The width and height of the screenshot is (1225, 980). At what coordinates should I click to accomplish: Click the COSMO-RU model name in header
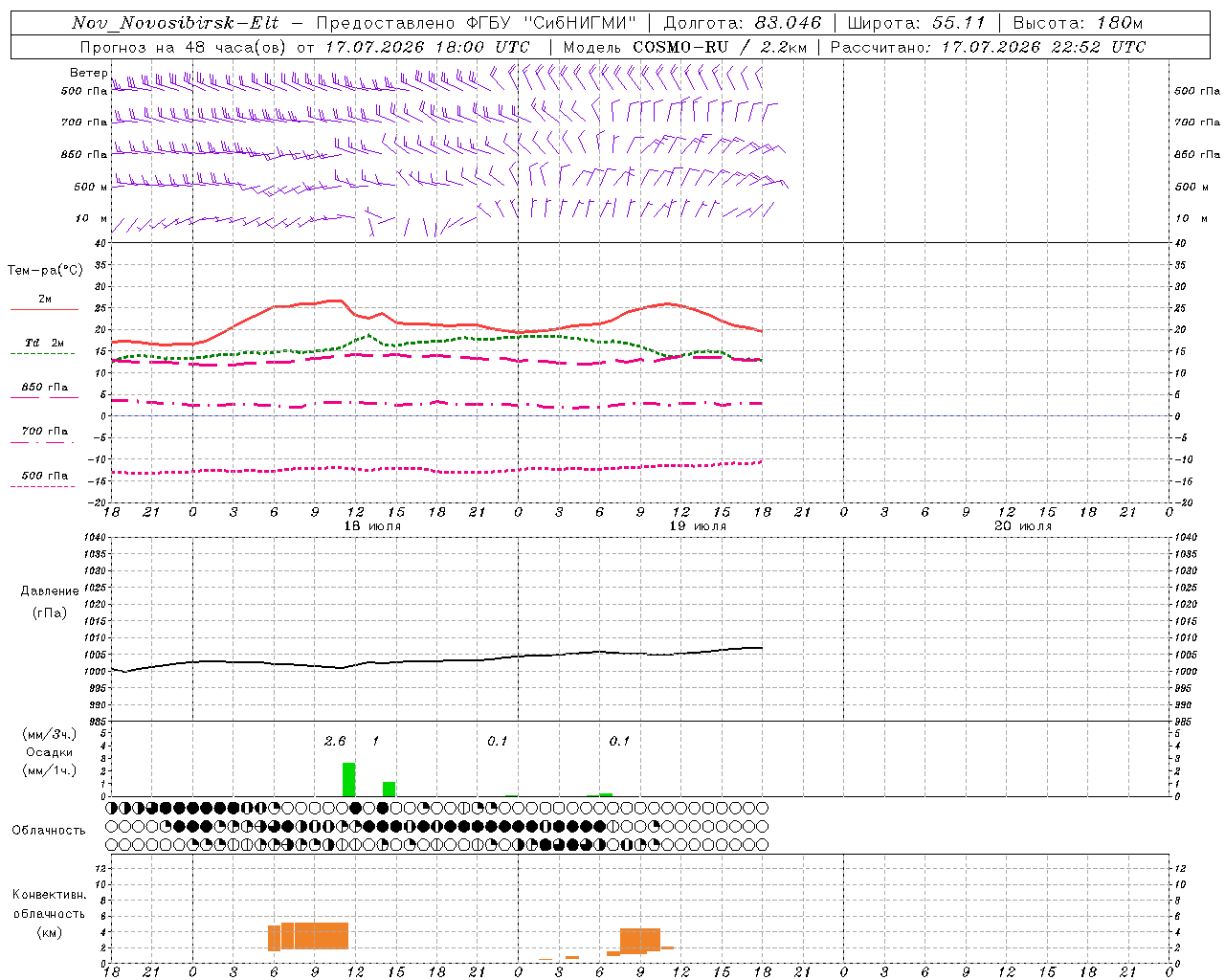681,47
